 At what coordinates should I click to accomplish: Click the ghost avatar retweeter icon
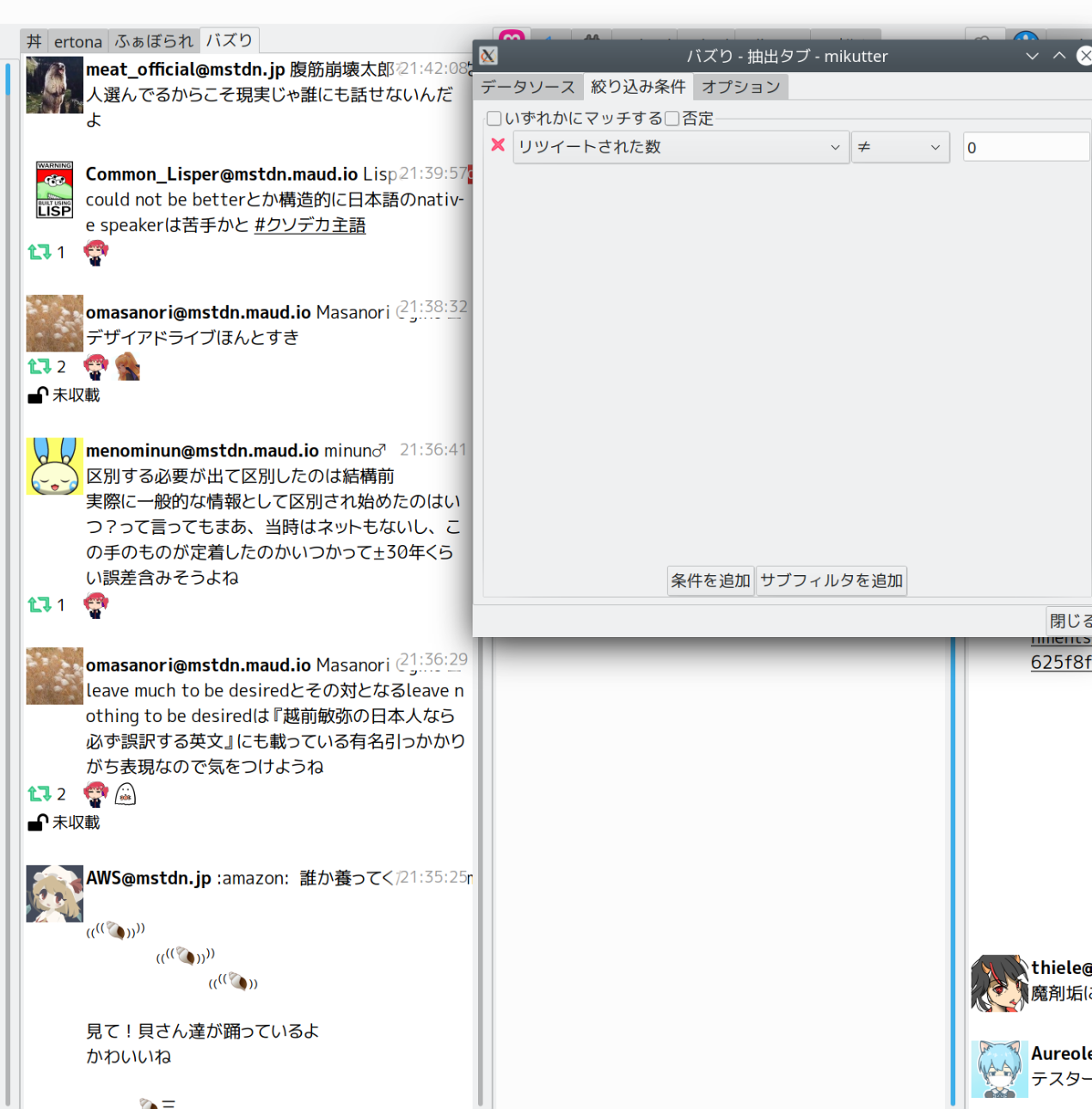(126, 793)
